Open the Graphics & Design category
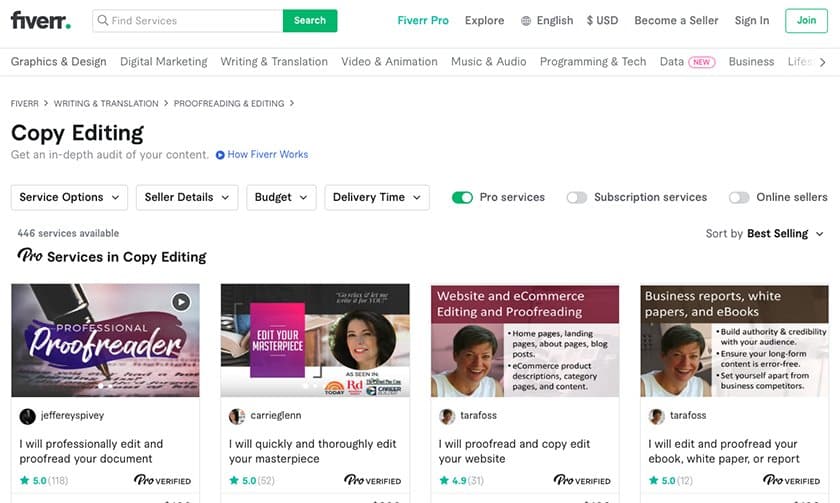The image size is (840, 503). click(x=58, y=62)
